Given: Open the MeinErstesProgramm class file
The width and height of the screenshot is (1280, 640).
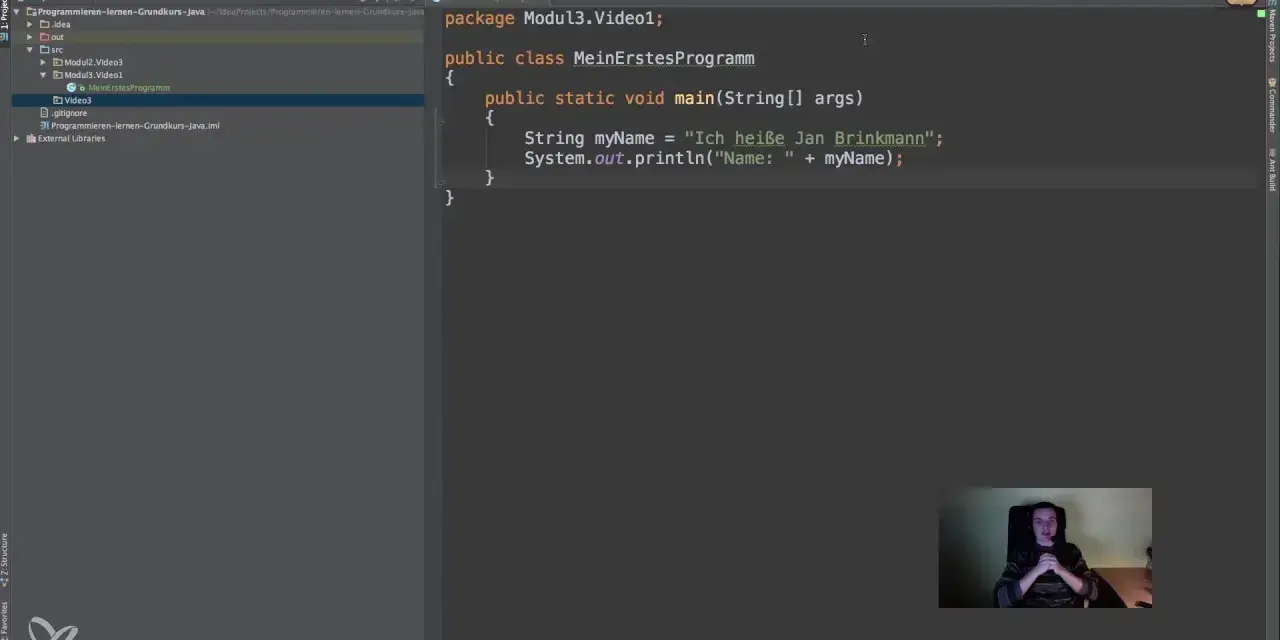Looking at the screenshot, I should click(x=118, y=87).
